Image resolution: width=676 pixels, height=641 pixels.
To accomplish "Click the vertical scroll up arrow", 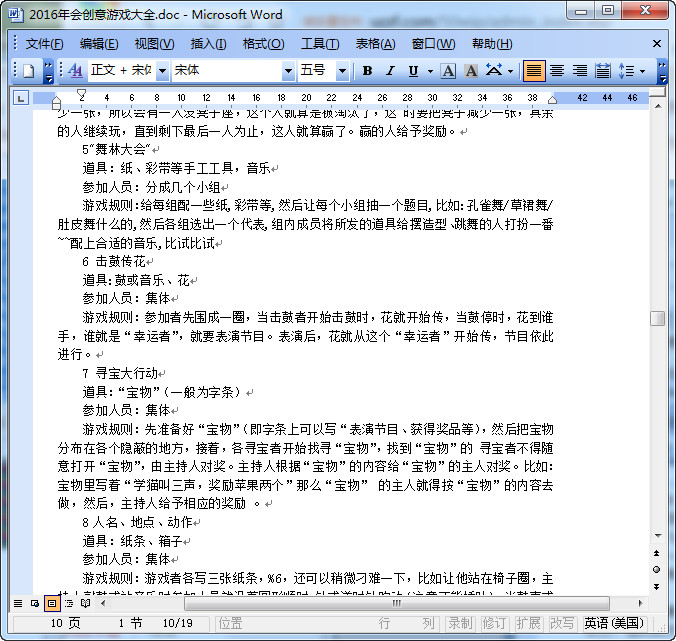I will point(657,106).
